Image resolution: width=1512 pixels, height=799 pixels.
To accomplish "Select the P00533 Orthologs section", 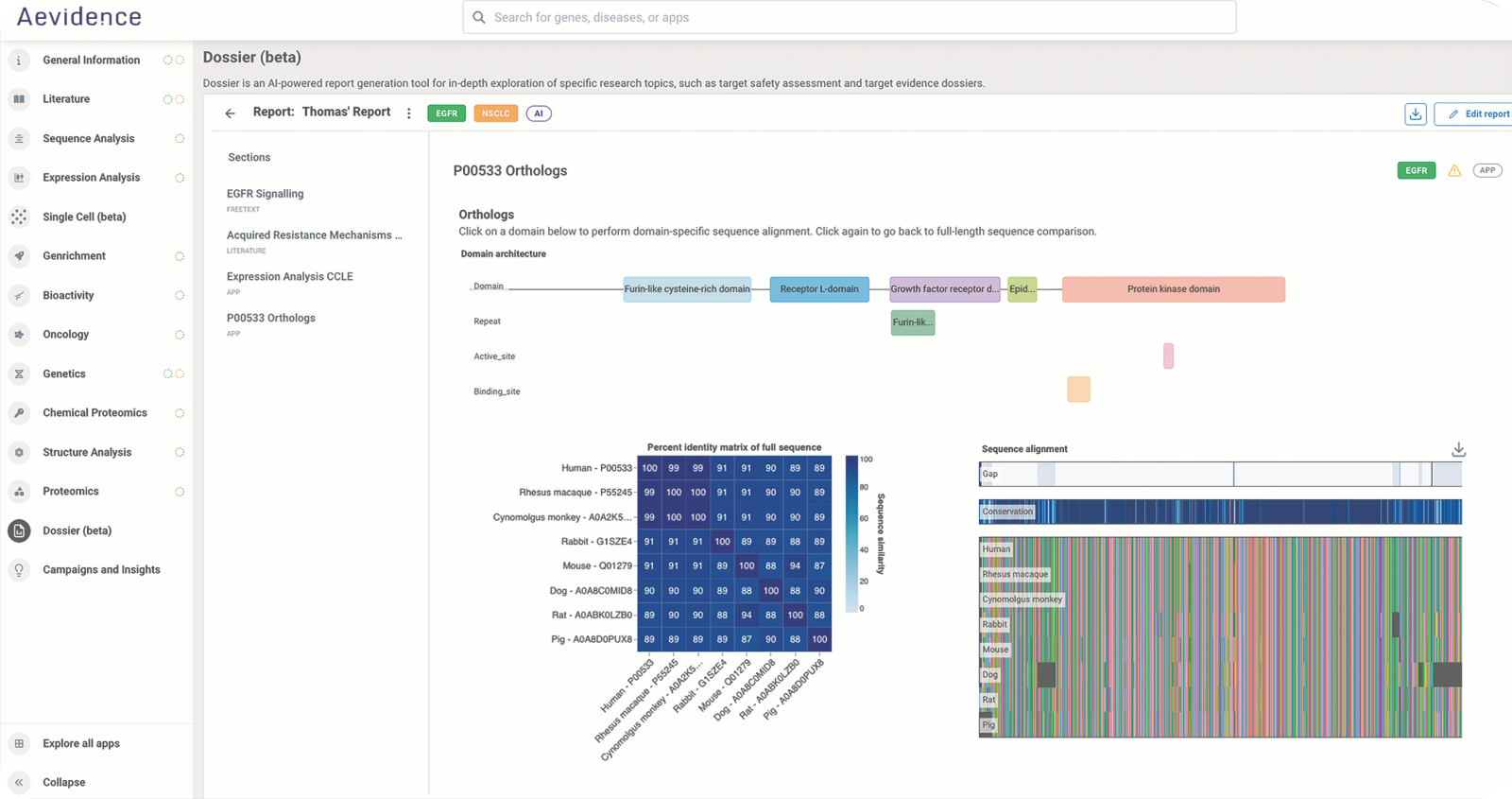I will tap(271, 319).
